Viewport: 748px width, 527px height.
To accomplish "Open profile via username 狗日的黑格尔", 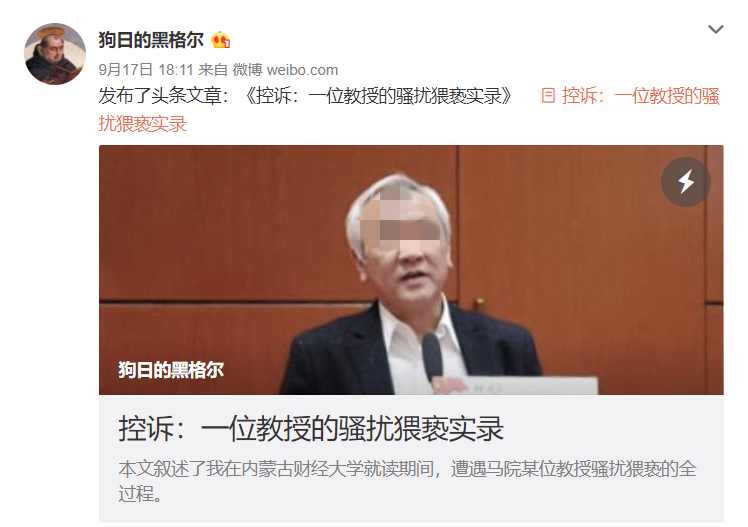I will (151, 40).
